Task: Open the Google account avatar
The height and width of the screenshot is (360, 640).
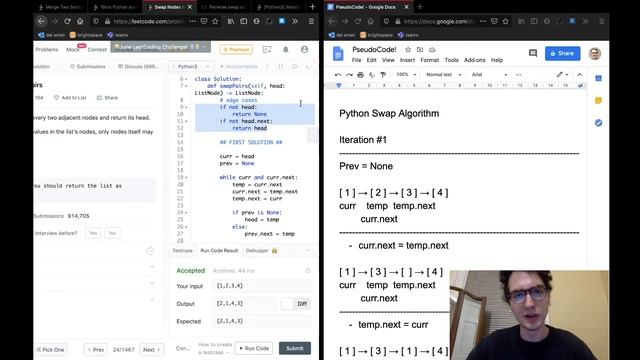Action: pyautogui.click(x=595, y=53)
